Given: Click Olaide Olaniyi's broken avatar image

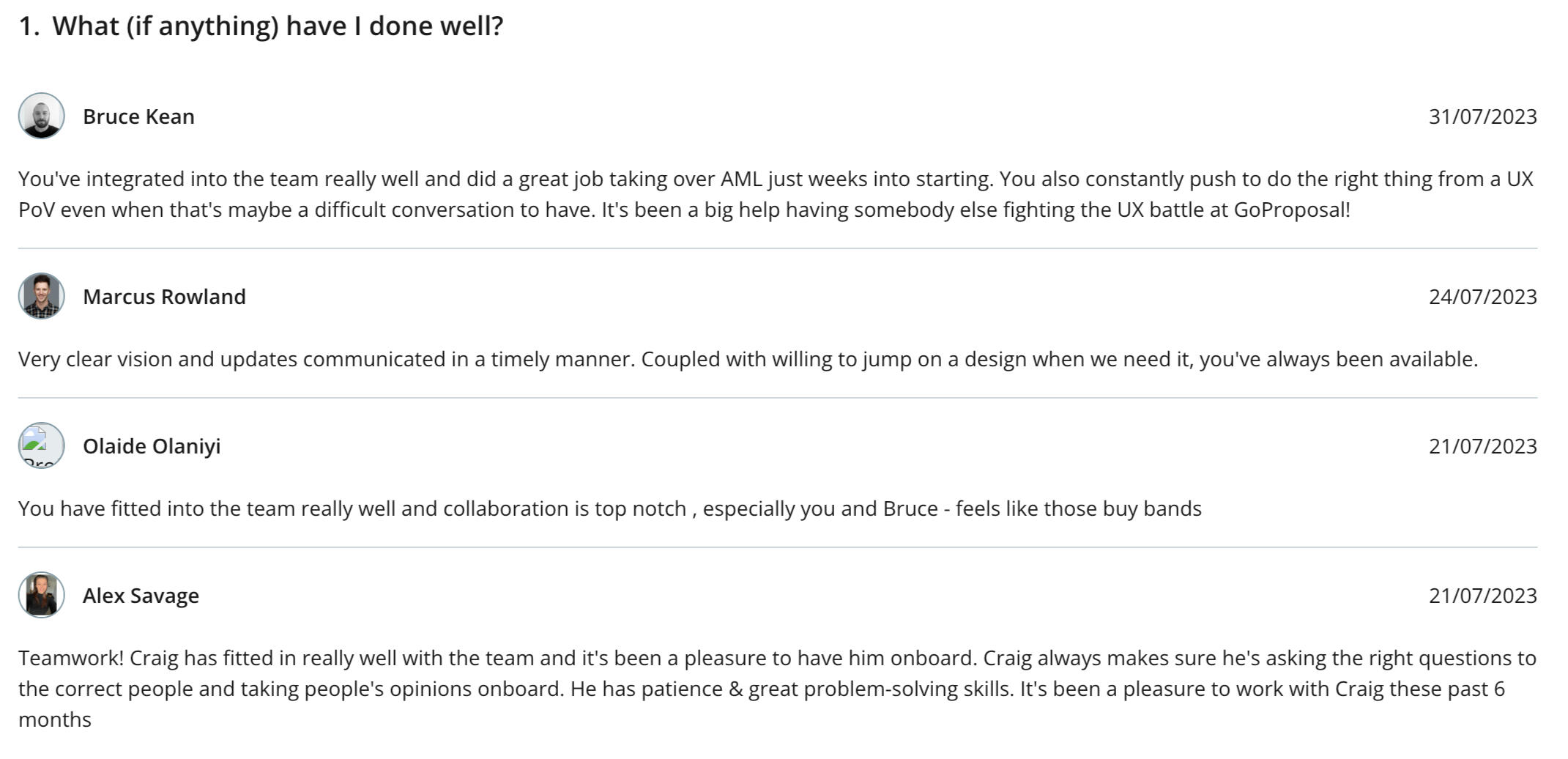Looking at the screenshot, I should point(41,445).
